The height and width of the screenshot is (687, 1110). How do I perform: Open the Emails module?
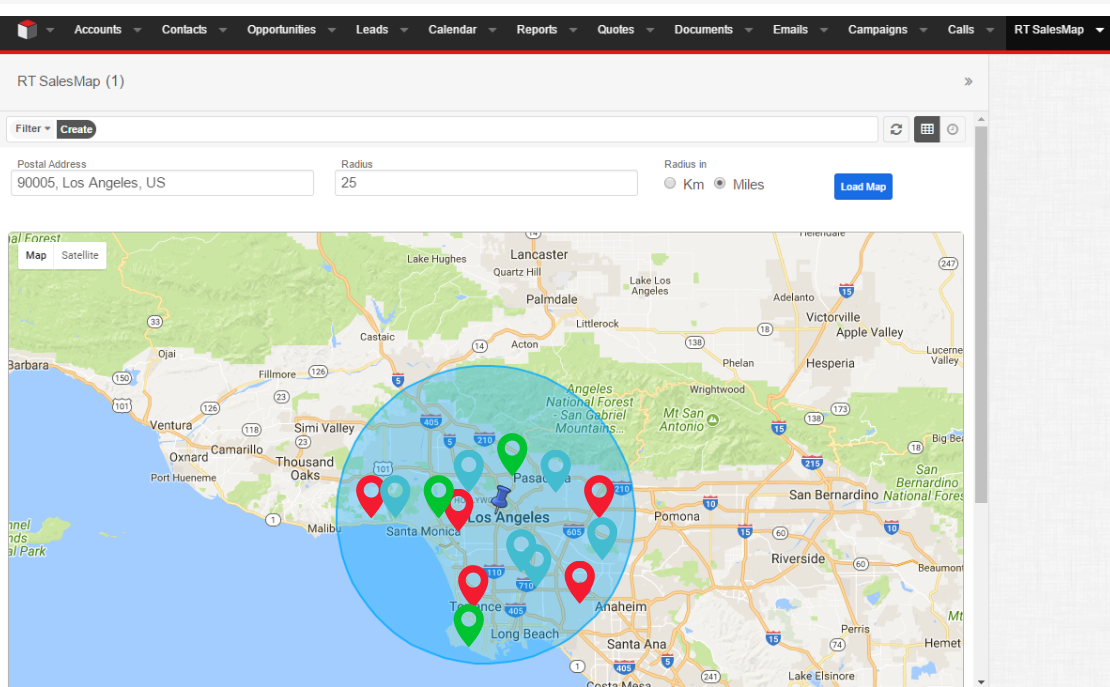pos(790,30)
